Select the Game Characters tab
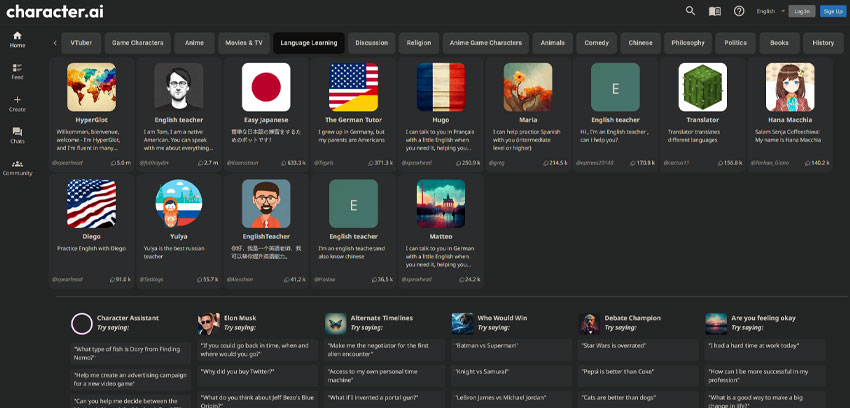 [x=138, y=43]
